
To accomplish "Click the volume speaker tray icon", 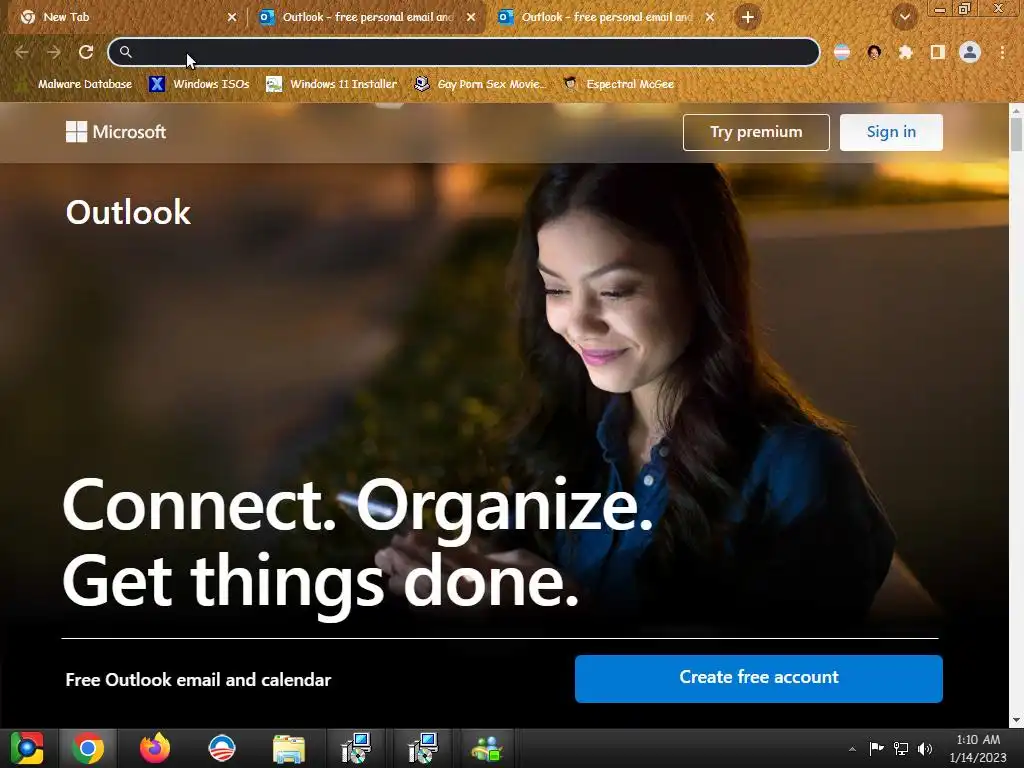I will pos(925,748).
